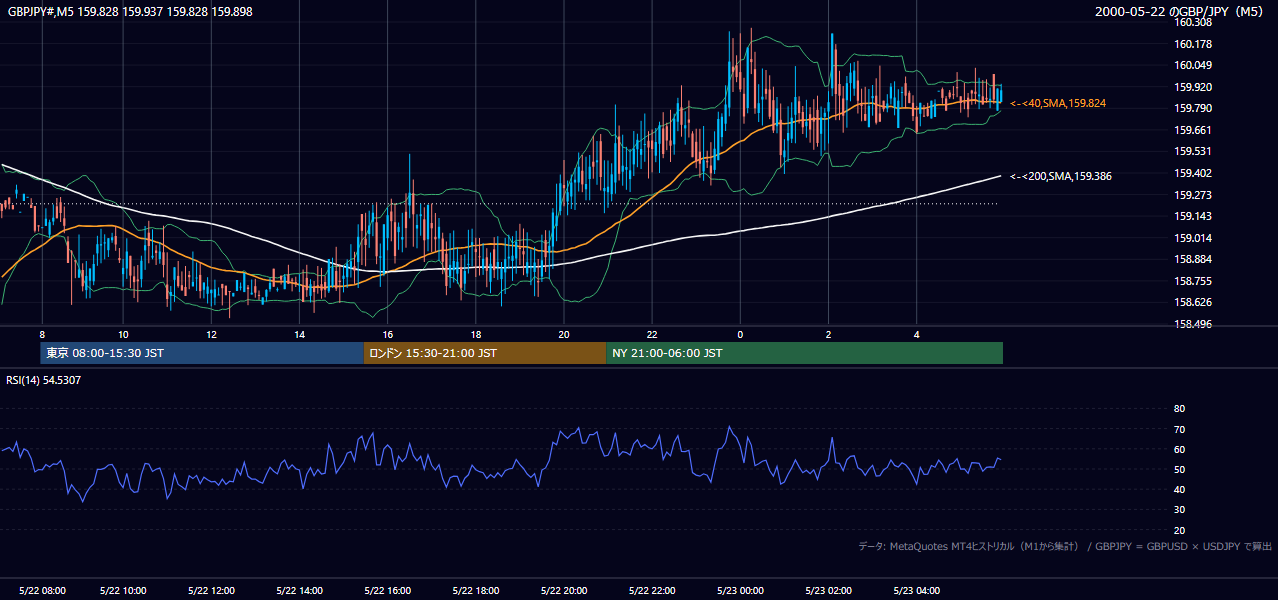This screenshot has height=600, width=1278.
Task: Click the 5/22 08:00 date label
Action: (x=41, y=591)
